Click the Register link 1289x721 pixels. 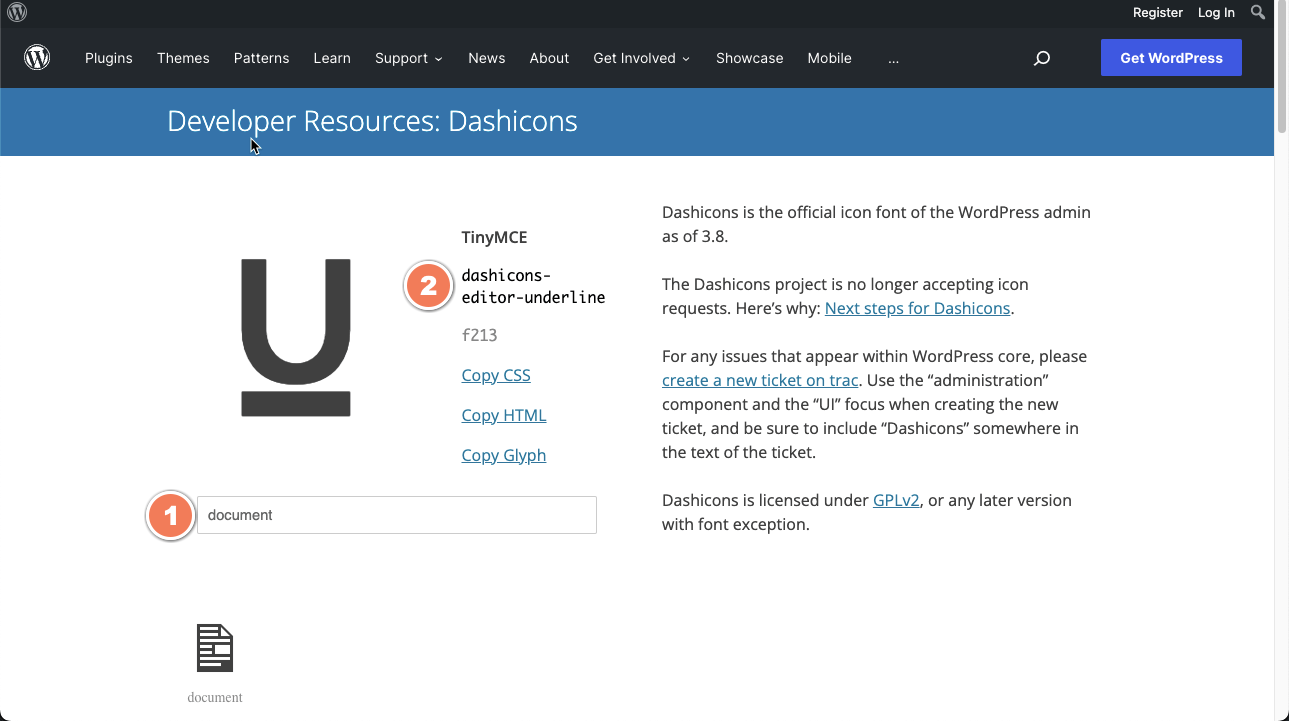(1158, 13)
